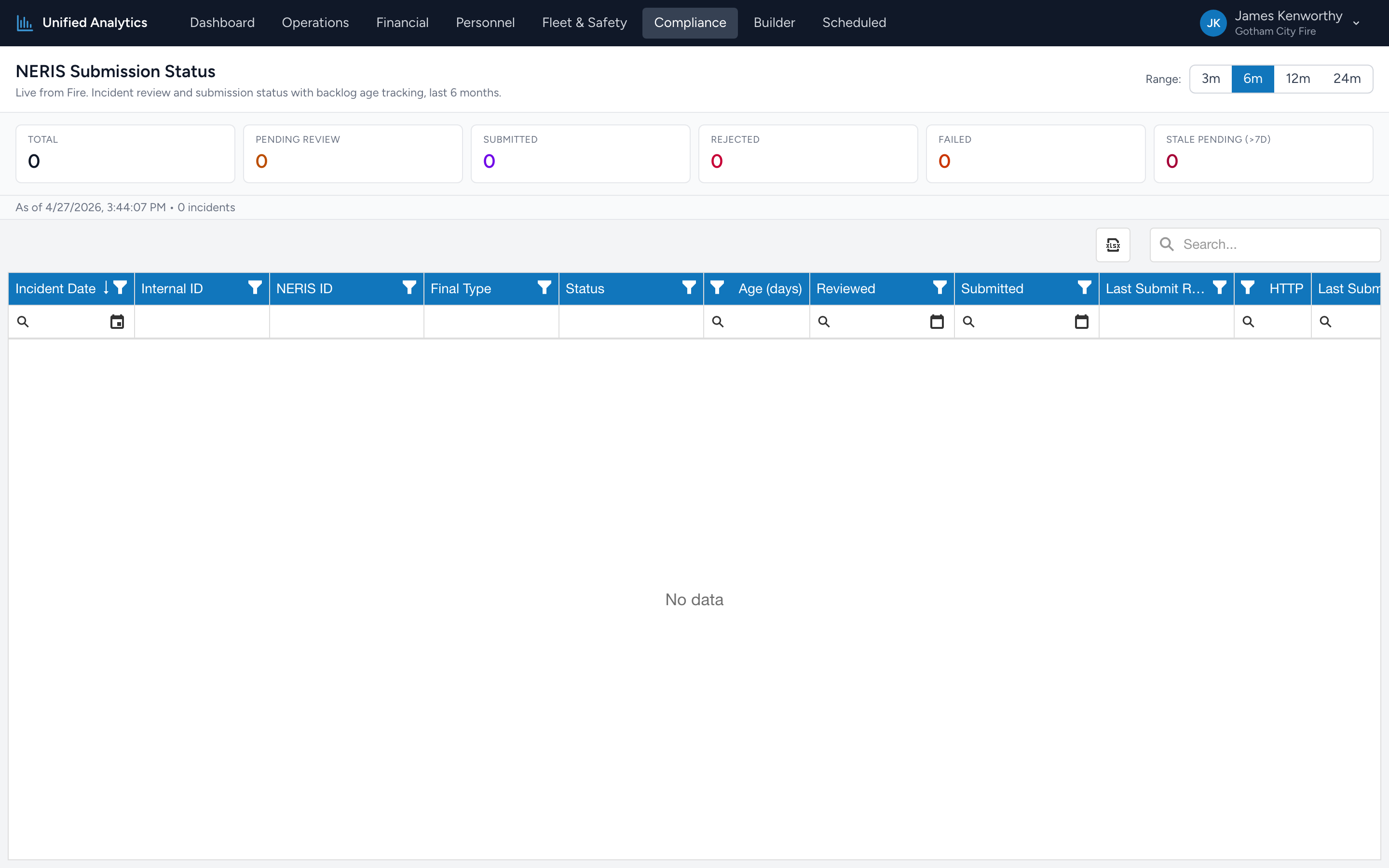1389x868 pixels.
Task: Click search operator icon in Submitted filter
Action: 968,322
